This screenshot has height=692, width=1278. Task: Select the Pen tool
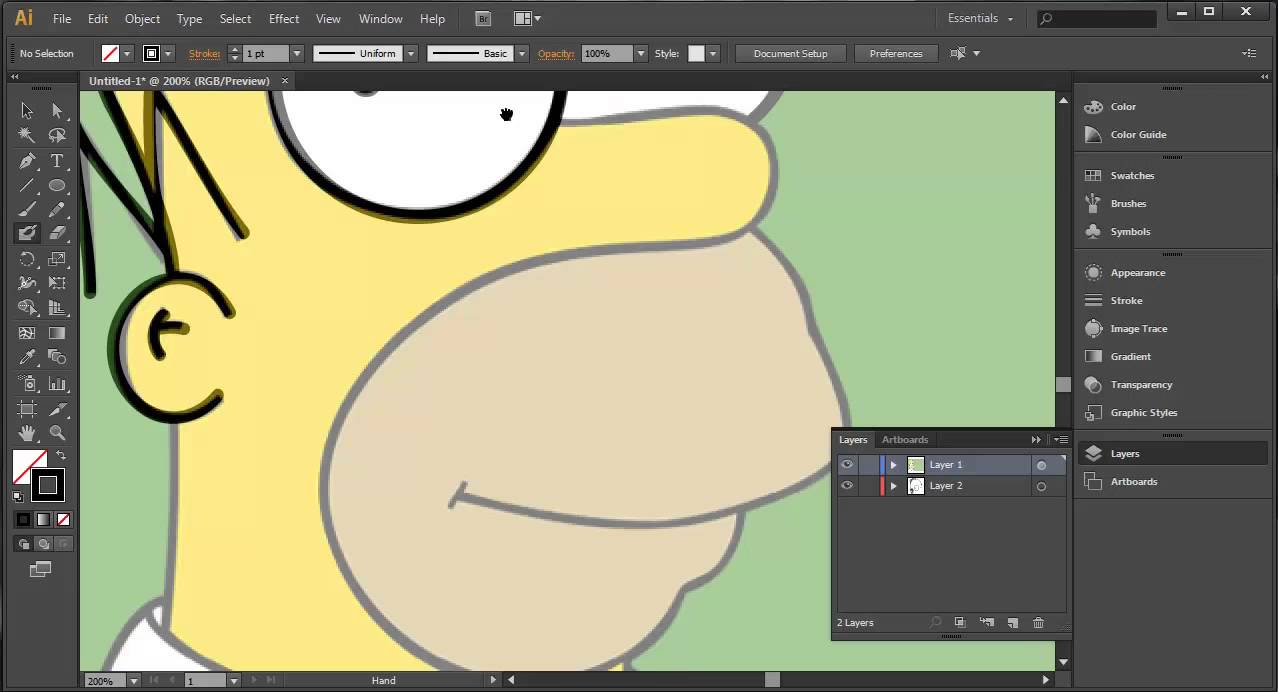(x=27, y=161)
